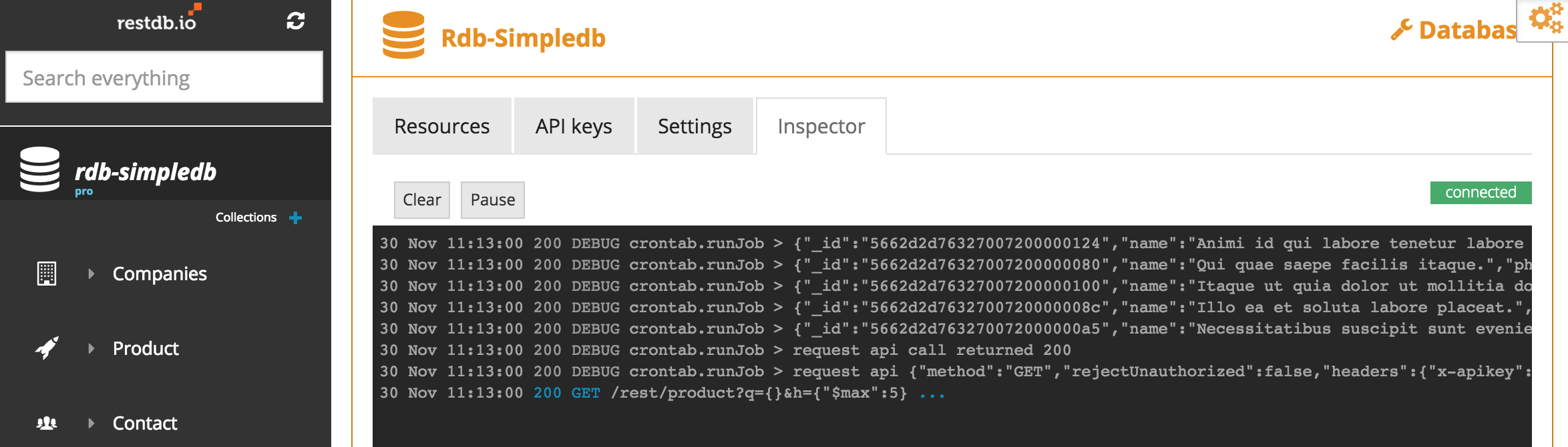Clear the inspector log
Image resolution: width=1568 pixels, height=447 pixels.
point(422,200)
